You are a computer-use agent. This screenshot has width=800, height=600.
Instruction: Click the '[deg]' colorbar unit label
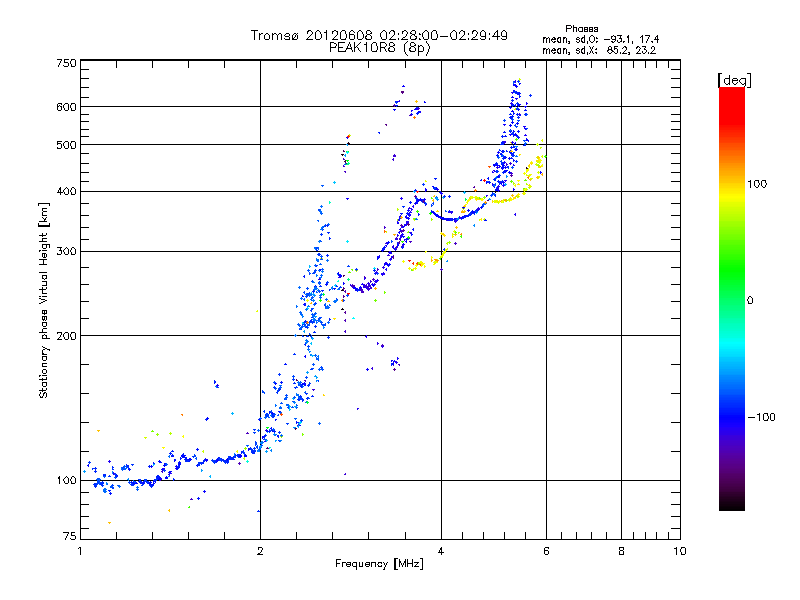tap(734, 80)
